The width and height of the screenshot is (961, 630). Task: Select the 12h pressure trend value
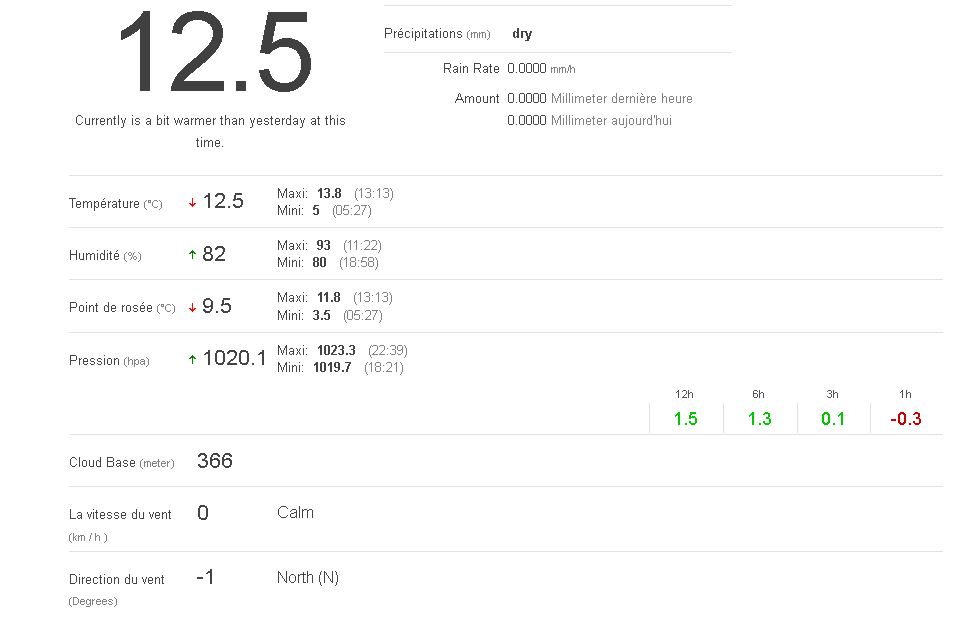coord(685,419)
